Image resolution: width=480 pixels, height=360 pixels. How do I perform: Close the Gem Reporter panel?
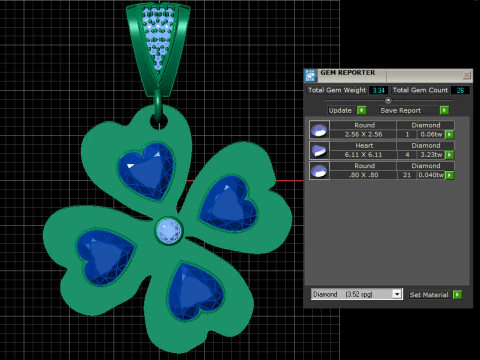[467, 75]
